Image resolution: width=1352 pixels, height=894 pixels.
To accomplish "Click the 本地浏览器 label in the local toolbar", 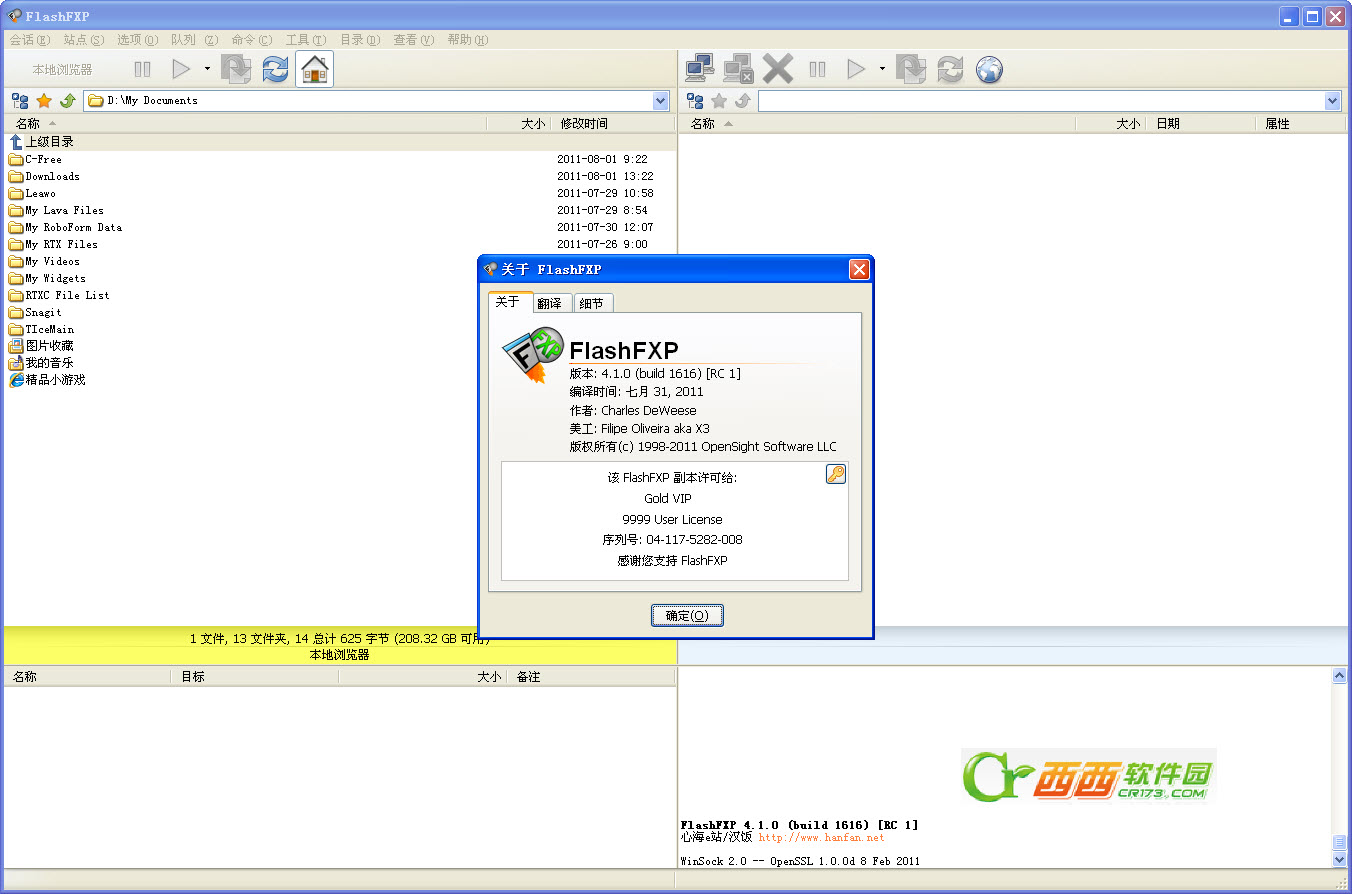I will coord(62,70).
